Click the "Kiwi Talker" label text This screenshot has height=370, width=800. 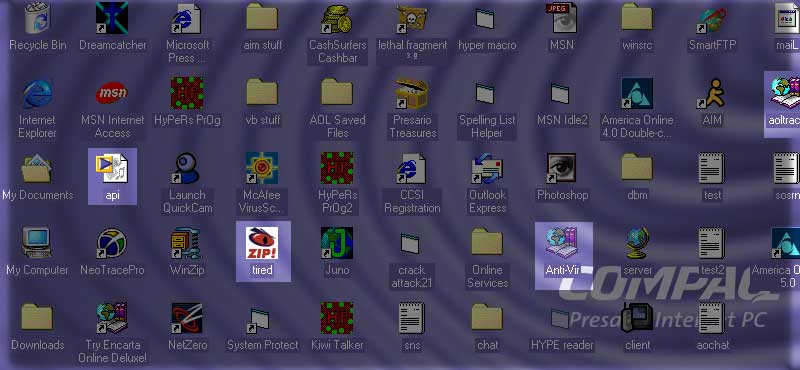click(337, 346)
